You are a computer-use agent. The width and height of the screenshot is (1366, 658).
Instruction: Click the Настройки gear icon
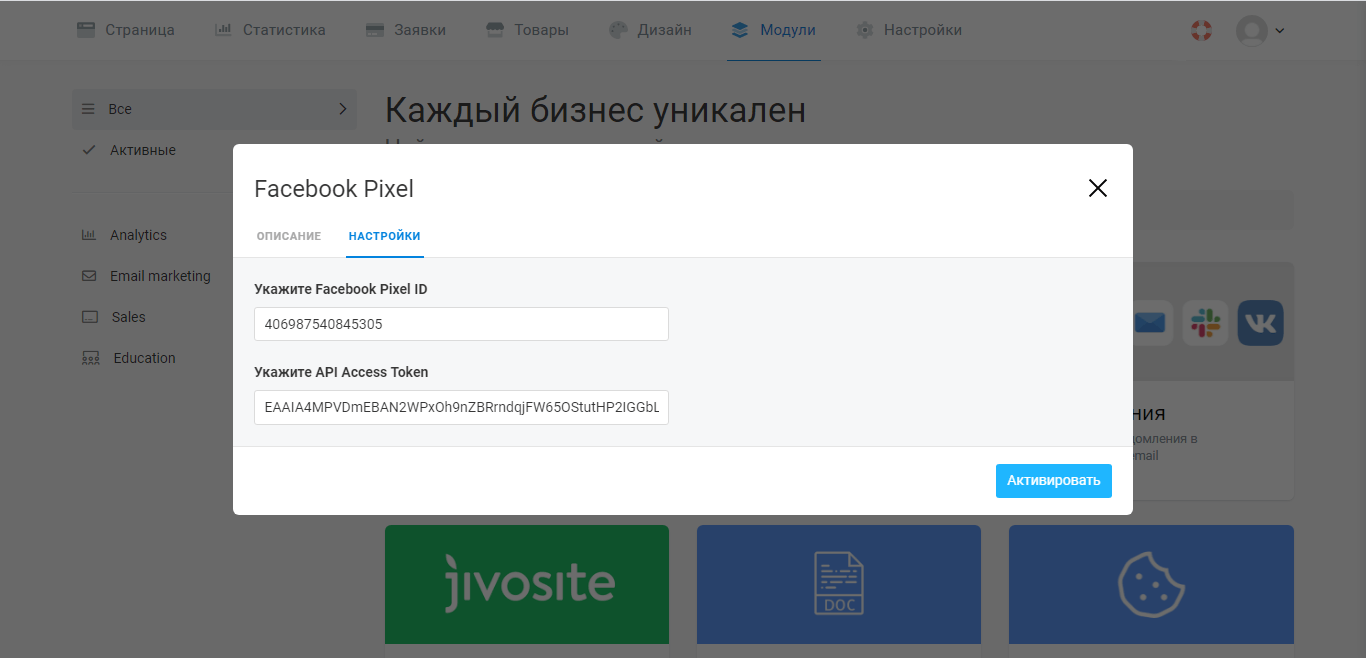[x=865, y=30]
